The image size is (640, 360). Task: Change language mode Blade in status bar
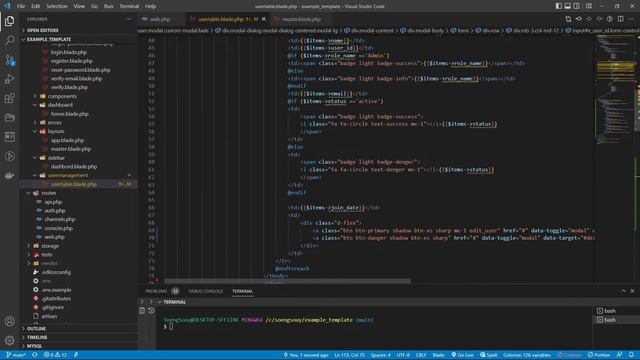pos(438,355)
